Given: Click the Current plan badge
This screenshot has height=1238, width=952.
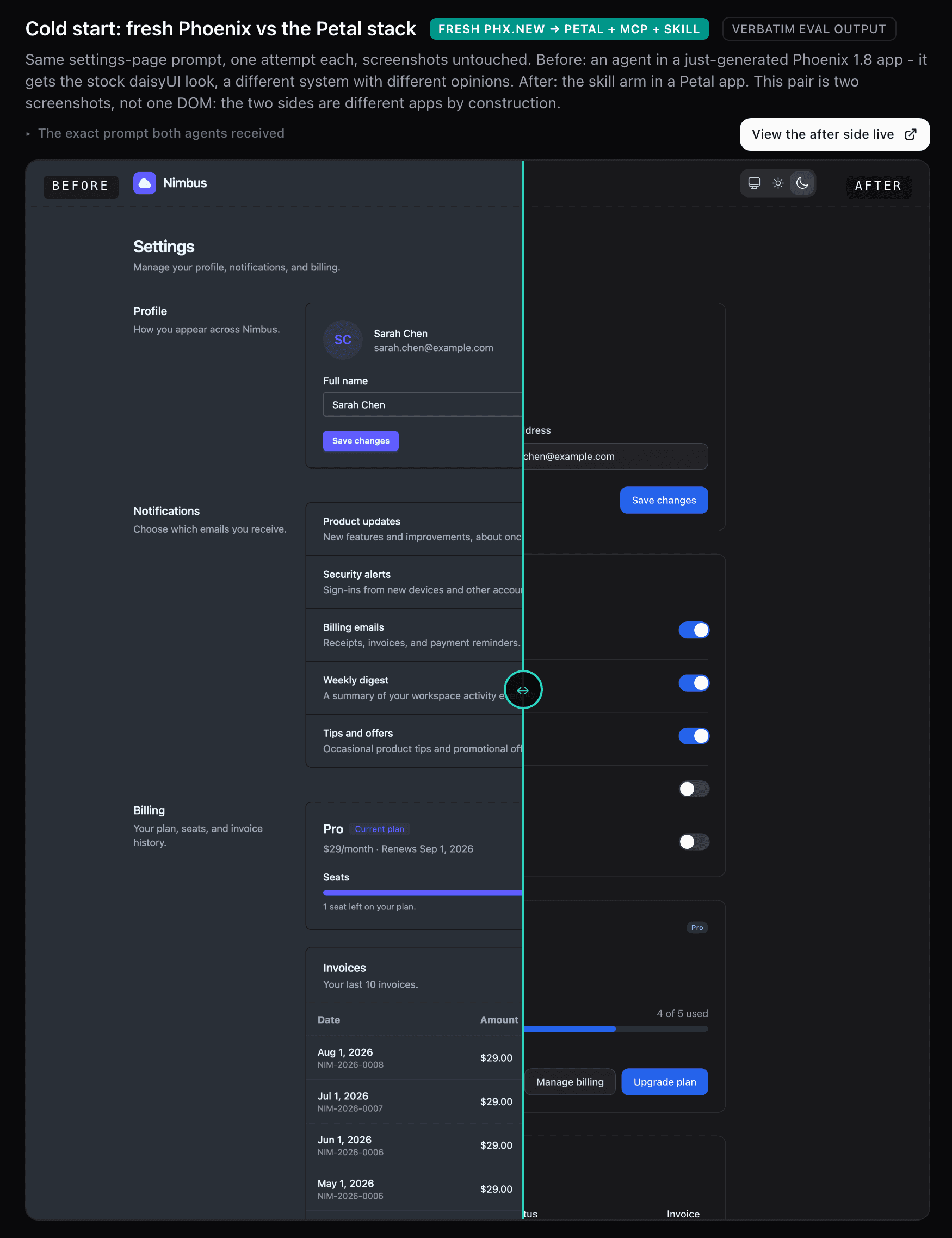Looking at the screenshot, I should (379, 829).
